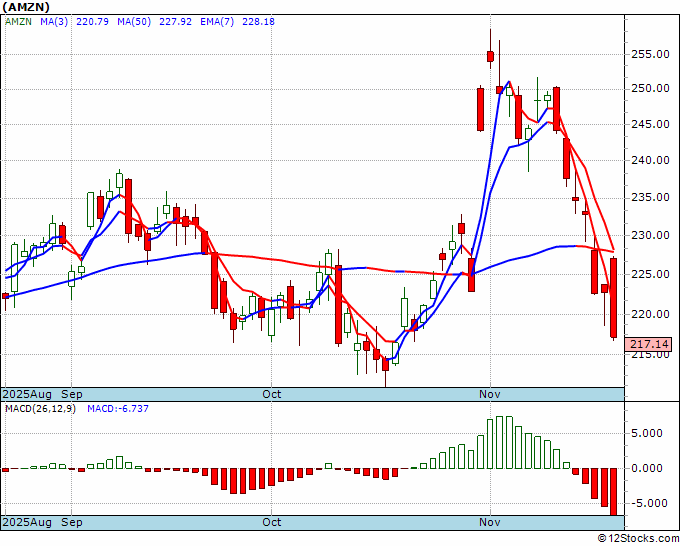
Task: Click Sep on the price chart time axis
Action: [72, 394]
